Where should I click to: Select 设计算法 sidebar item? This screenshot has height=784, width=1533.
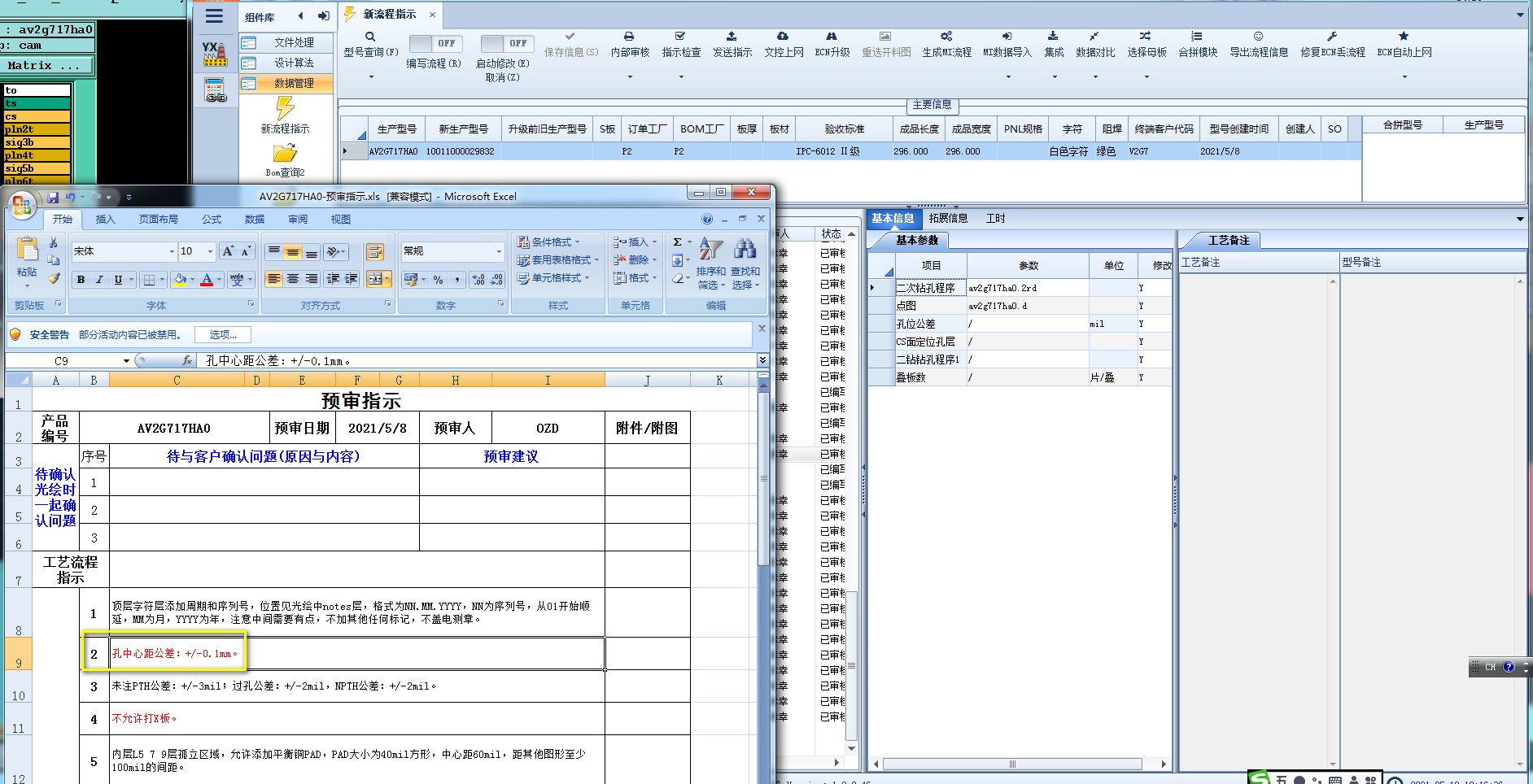coord(286,63)
